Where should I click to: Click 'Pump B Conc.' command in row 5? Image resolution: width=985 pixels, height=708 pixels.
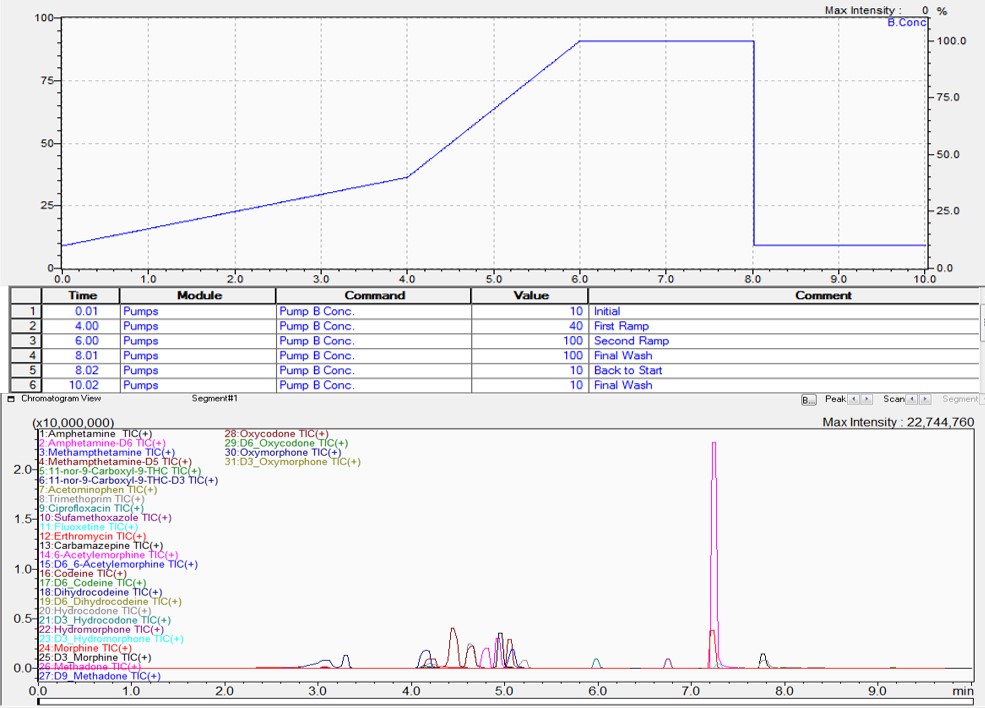[373, 370]
